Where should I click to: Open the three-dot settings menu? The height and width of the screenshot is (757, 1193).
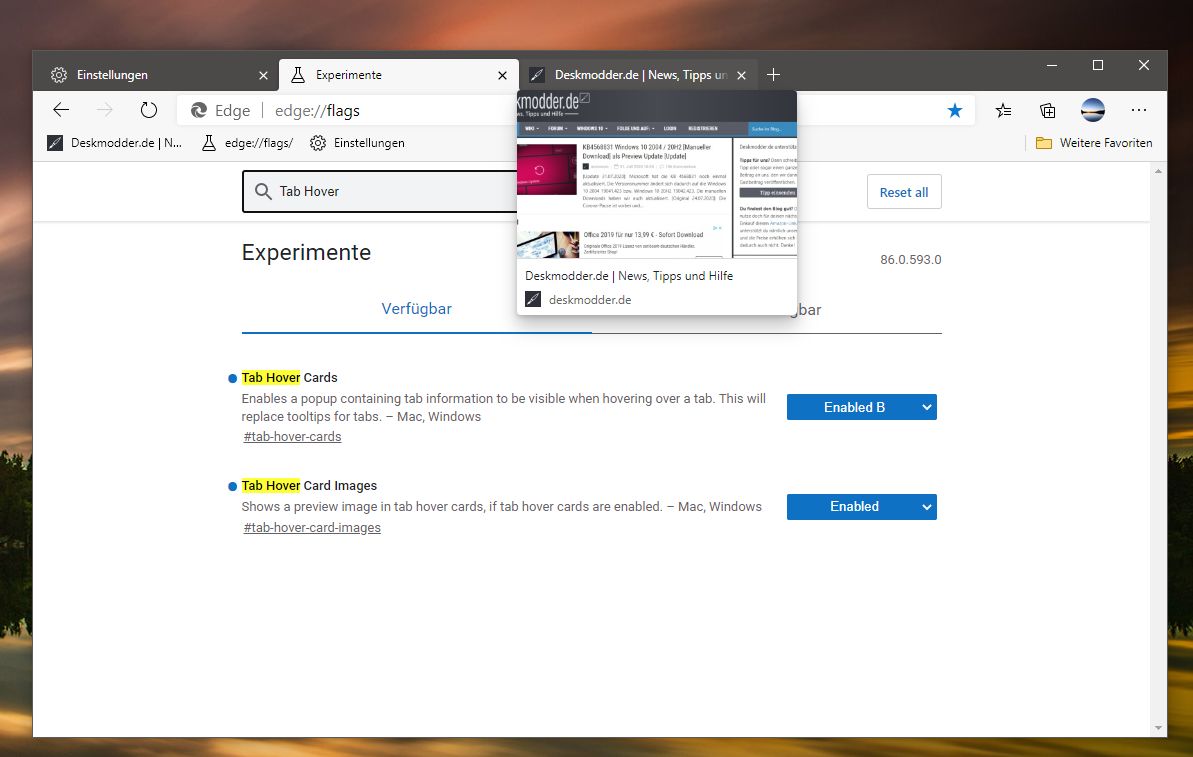pyautogui.click(x=1138, y=110)
